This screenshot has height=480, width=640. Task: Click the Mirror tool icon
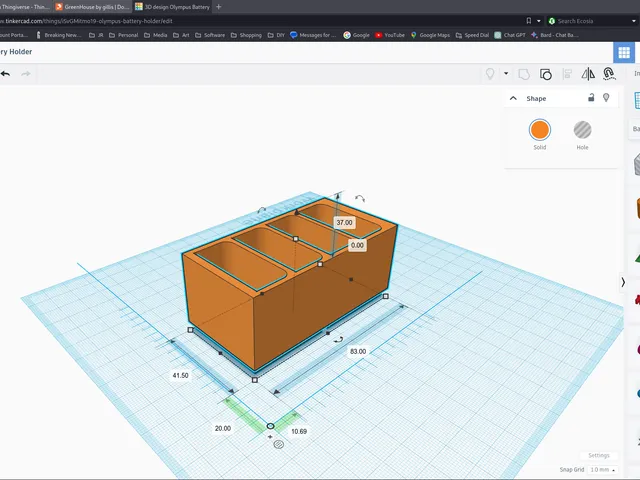(x=588, y=74)
